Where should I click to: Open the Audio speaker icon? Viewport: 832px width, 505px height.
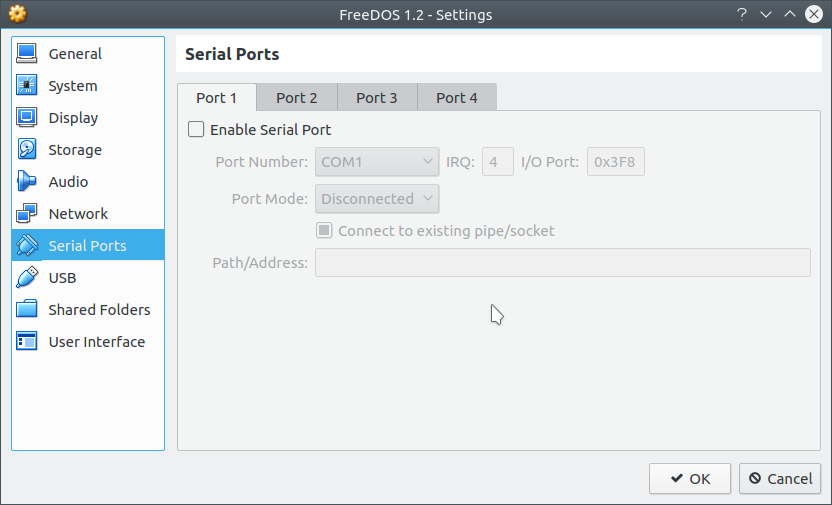tap(27, 181)
